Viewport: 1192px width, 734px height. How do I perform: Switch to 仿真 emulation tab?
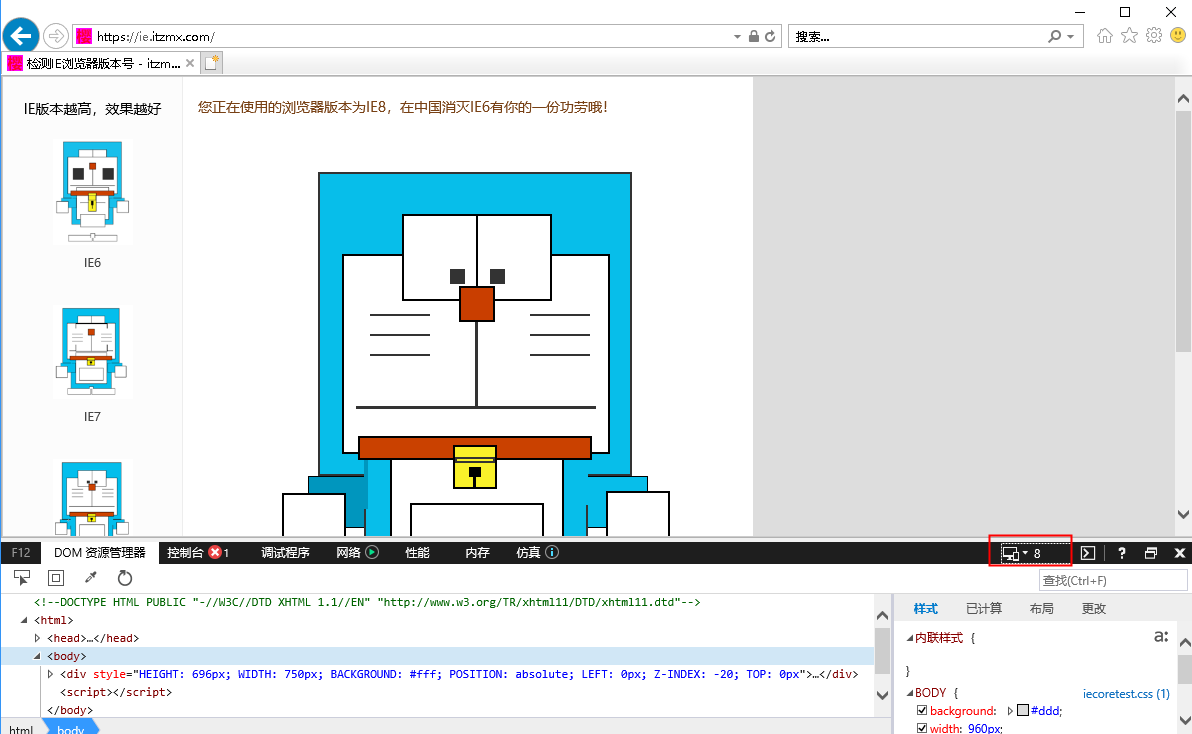coord(528,552)
